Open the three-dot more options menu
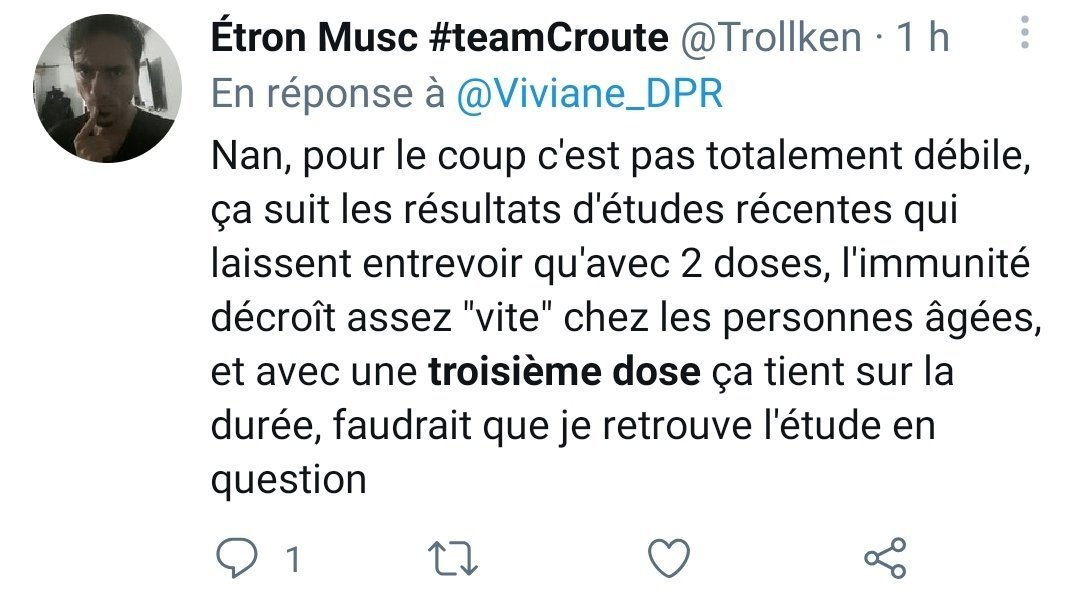The width and height of the screenshot is (1080, 611). [x=1025, y=32]
